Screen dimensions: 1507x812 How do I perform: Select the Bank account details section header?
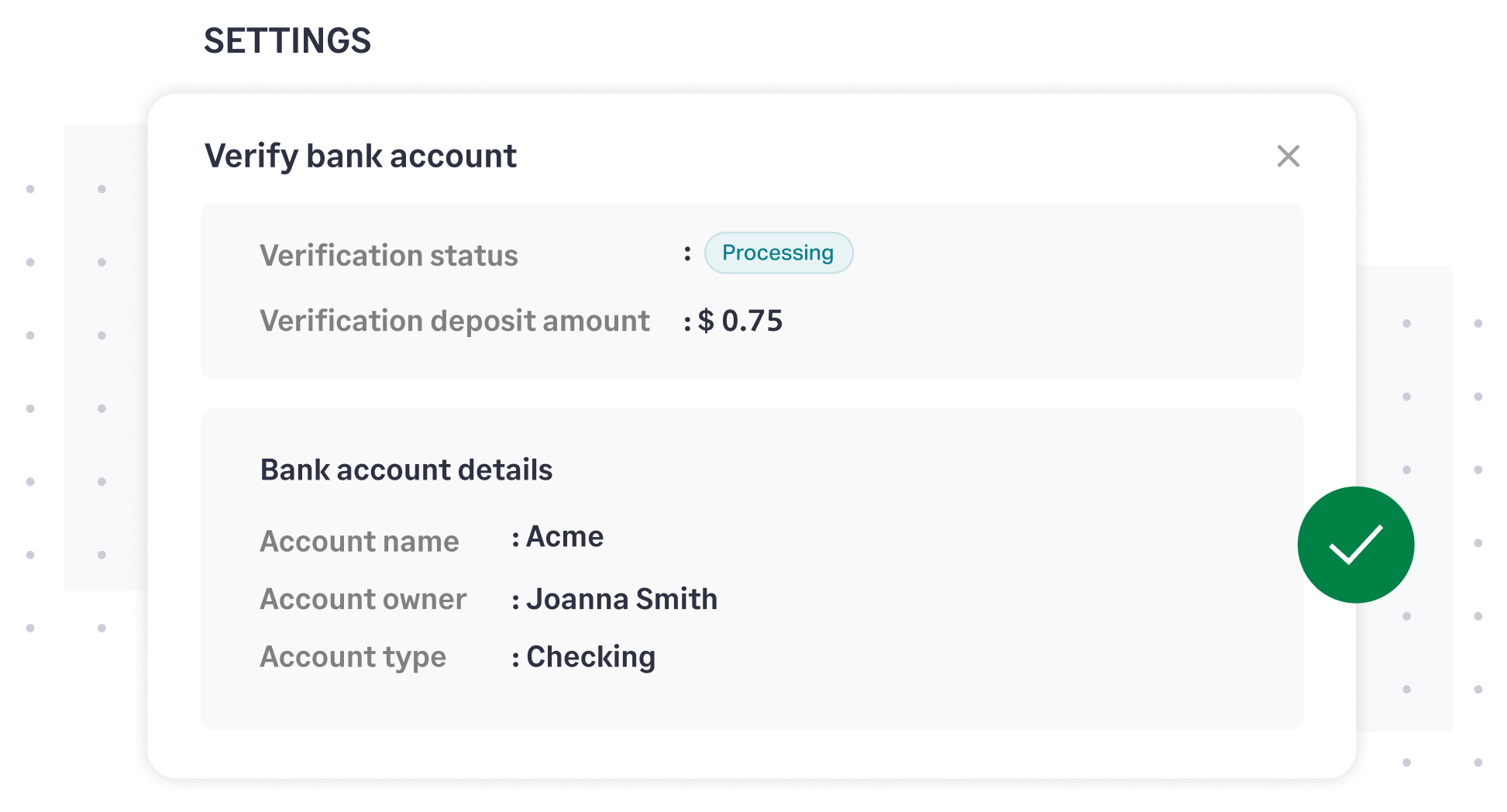click(406, 470)
